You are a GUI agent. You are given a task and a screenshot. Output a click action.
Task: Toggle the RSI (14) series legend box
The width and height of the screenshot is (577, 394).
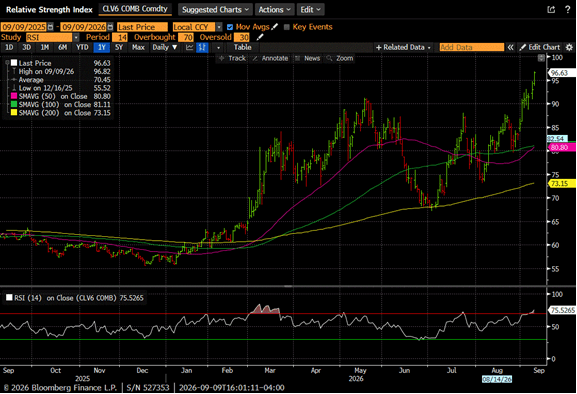(9, 298)
